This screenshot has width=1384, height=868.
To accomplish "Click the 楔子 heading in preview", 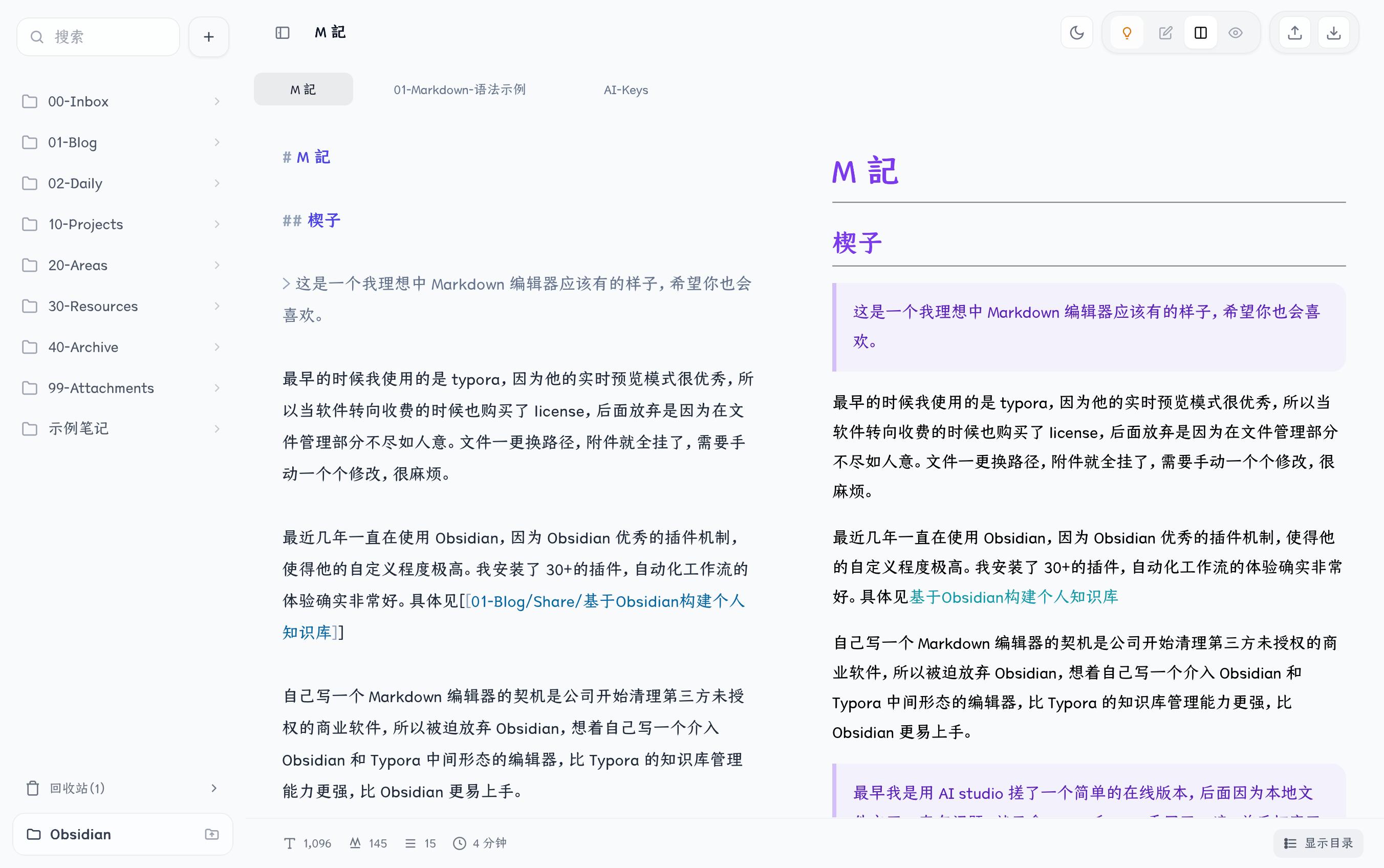I will [x=857, y=243].
